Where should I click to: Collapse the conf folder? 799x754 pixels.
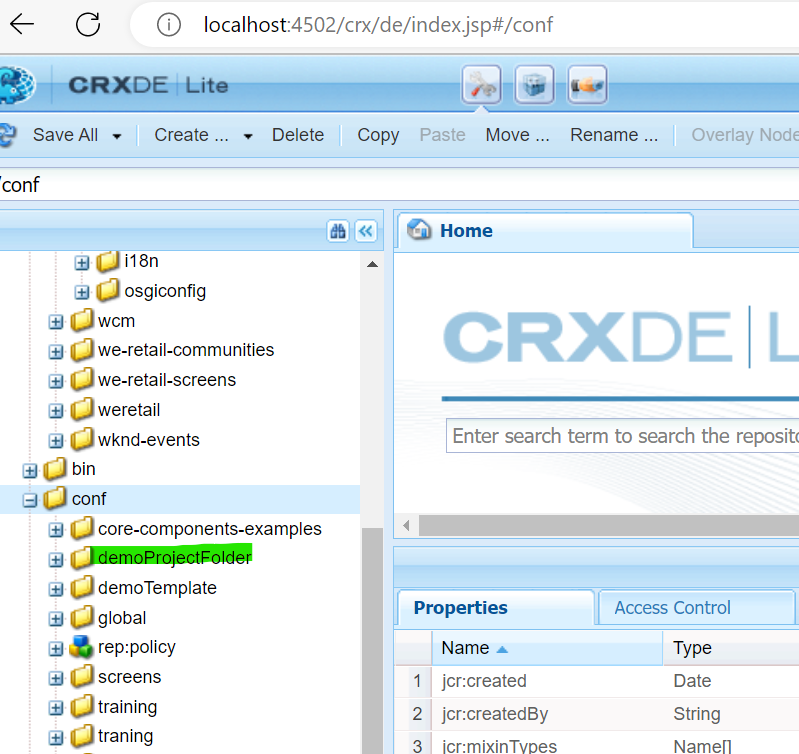tap(30, 501)
